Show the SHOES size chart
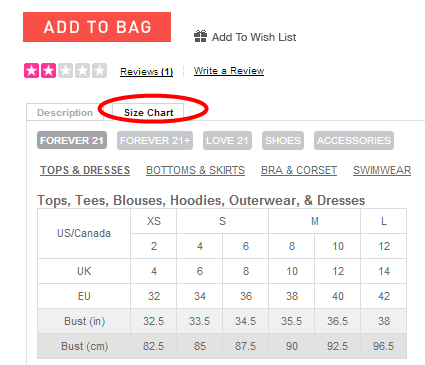 283,140
